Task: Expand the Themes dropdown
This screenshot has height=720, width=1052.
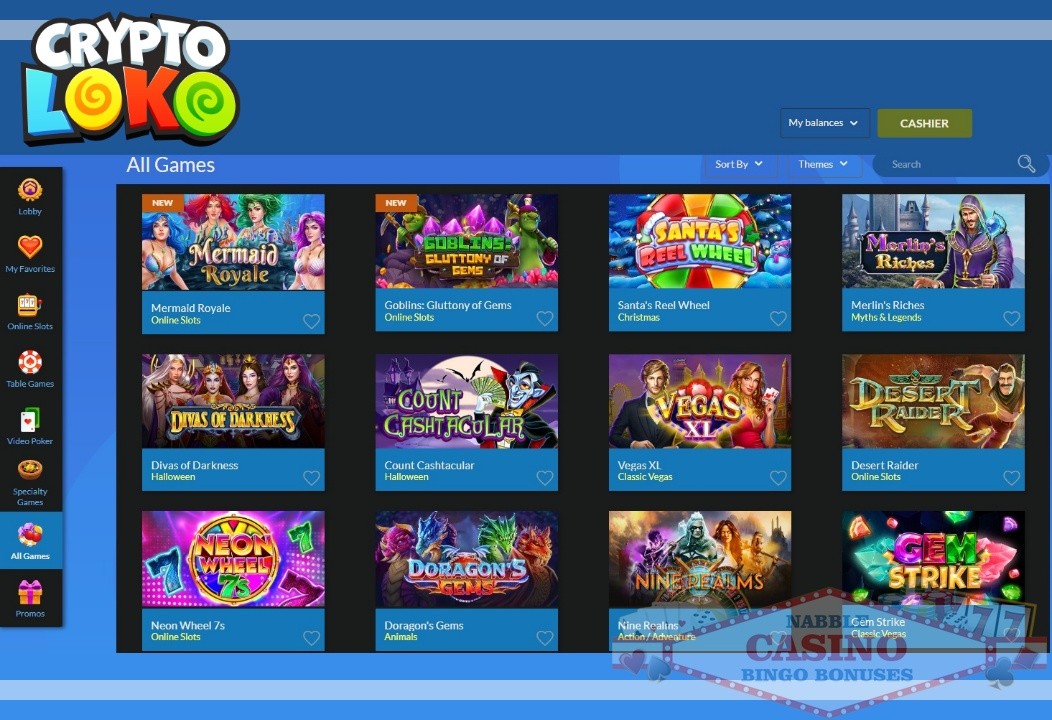Action: [x=823, y=163]
